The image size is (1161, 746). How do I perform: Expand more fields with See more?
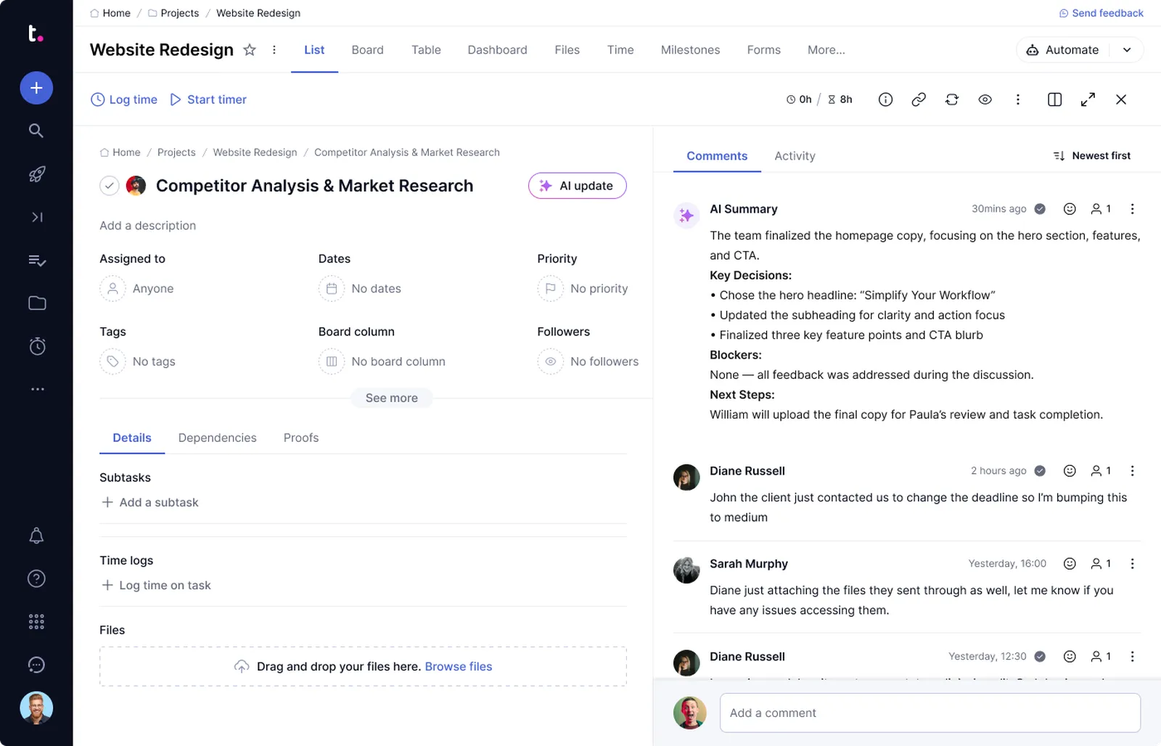pyautogui.click(x=391, y=398)
